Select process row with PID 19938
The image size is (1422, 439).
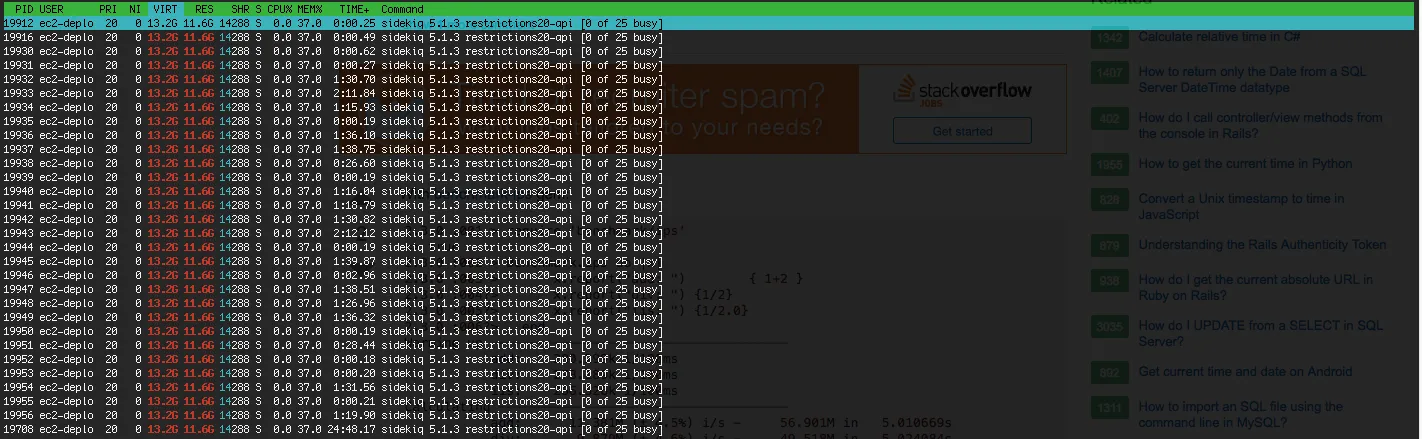click(x=333, y=163)
